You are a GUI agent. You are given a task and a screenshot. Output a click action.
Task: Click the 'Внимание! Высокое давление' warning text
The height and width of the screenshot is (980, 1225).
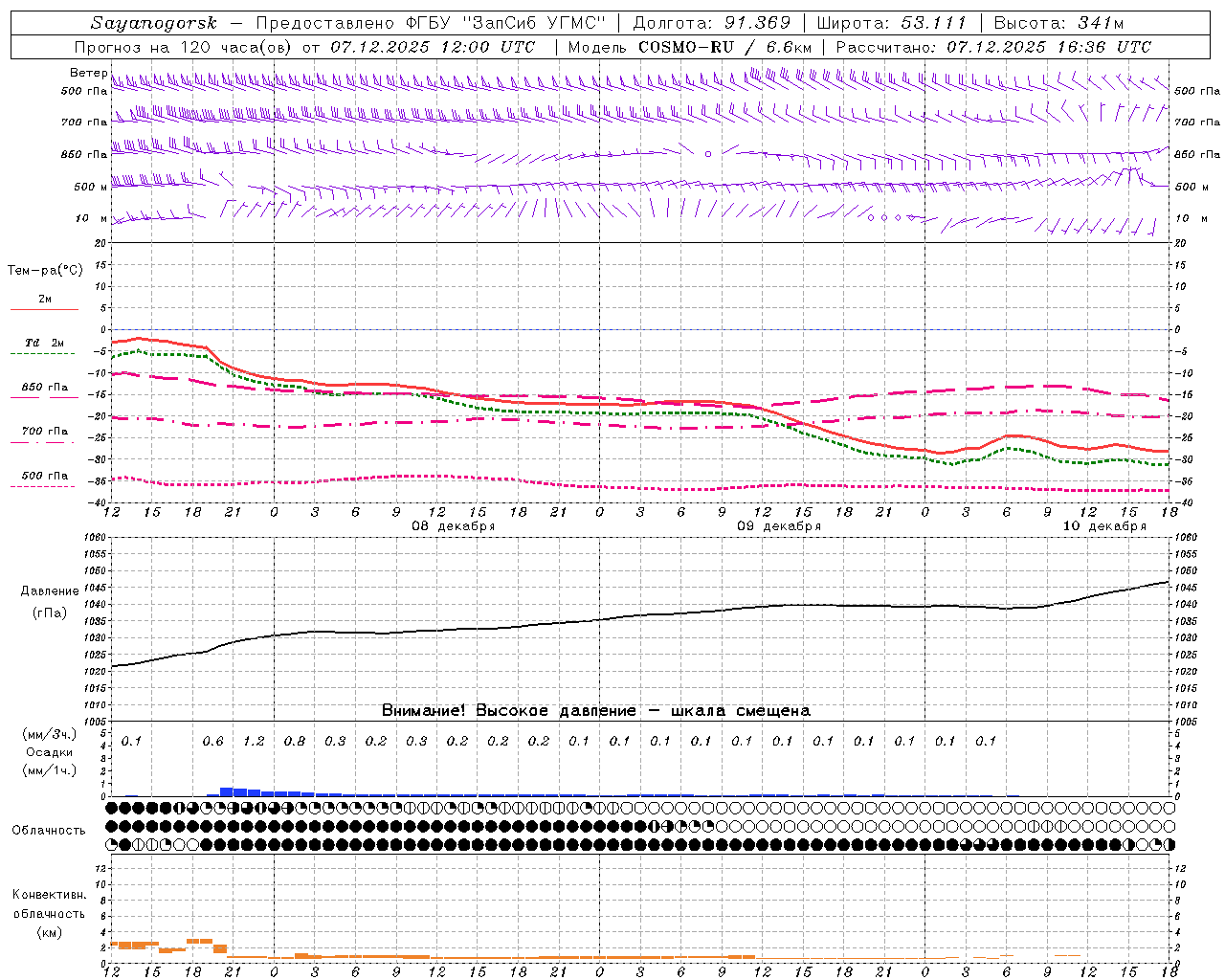click(x=508, y=711)
